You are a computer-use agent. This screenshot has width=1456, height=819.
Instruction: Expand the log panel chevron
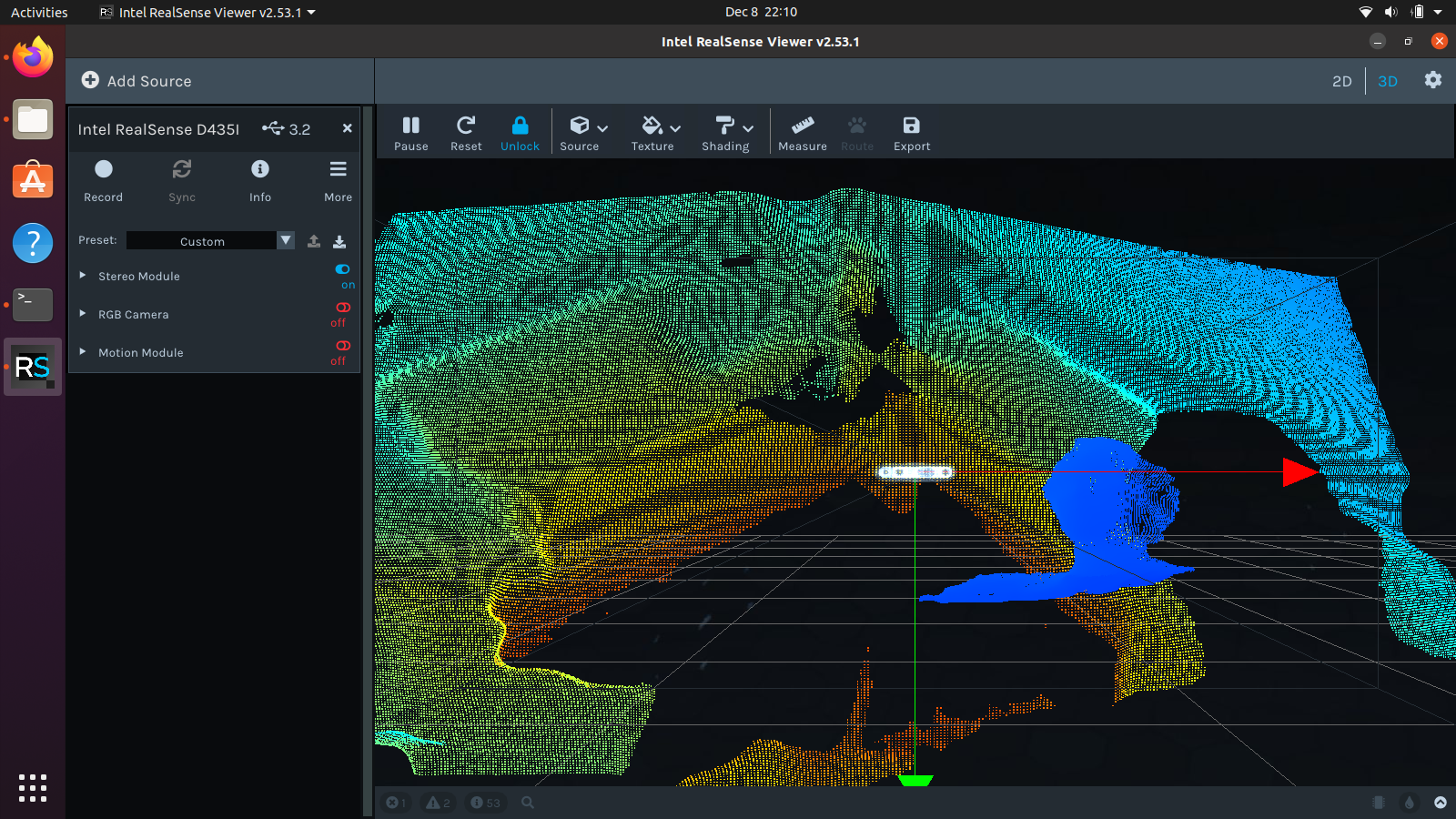(1441, 803)
